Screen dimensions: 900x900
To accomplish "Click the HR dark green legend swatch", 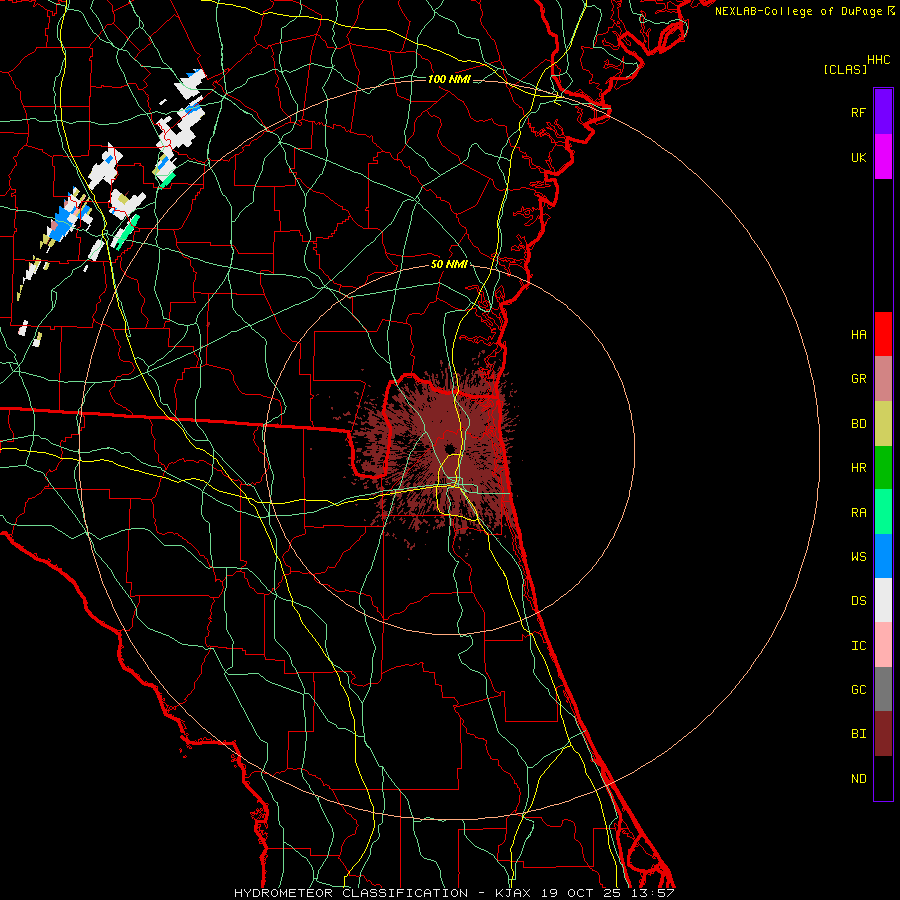I will click(x=883, y=468).
